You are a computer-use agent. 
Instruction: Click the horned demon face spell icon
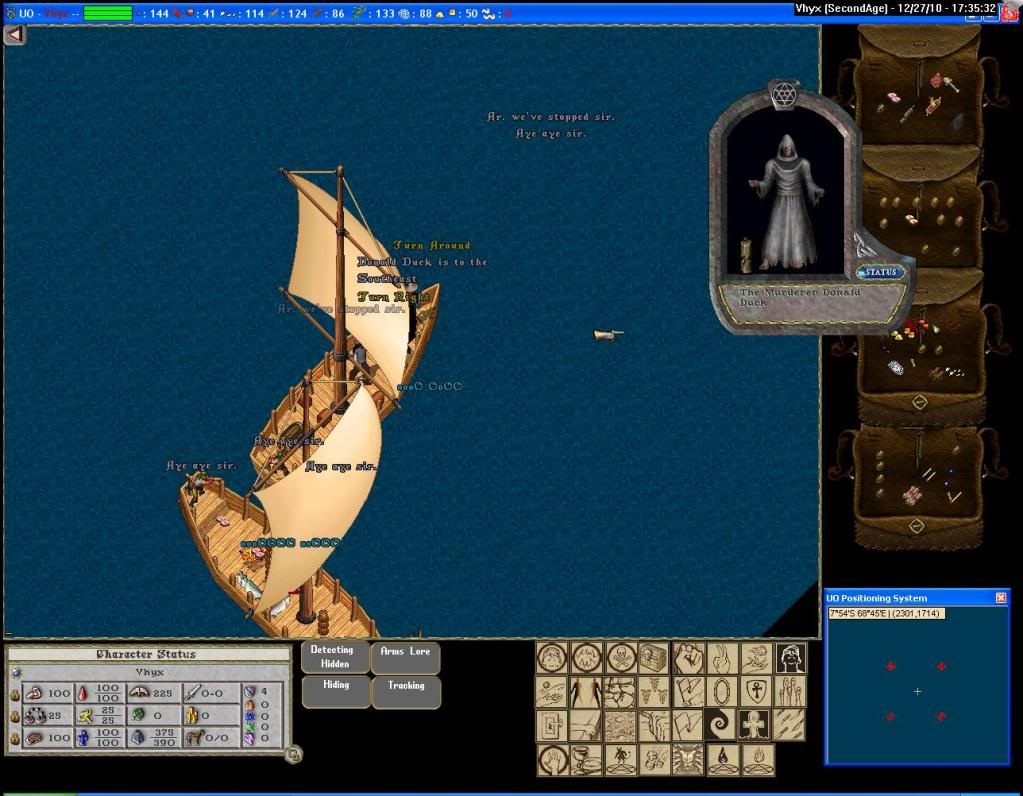(688, 759)
